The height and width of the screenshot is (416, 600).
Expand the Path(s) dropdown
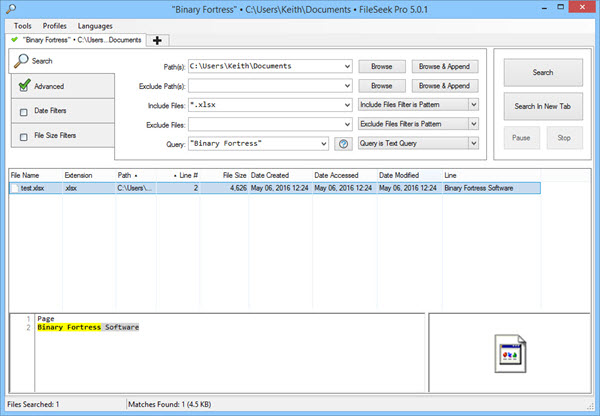tap(347, 66)
